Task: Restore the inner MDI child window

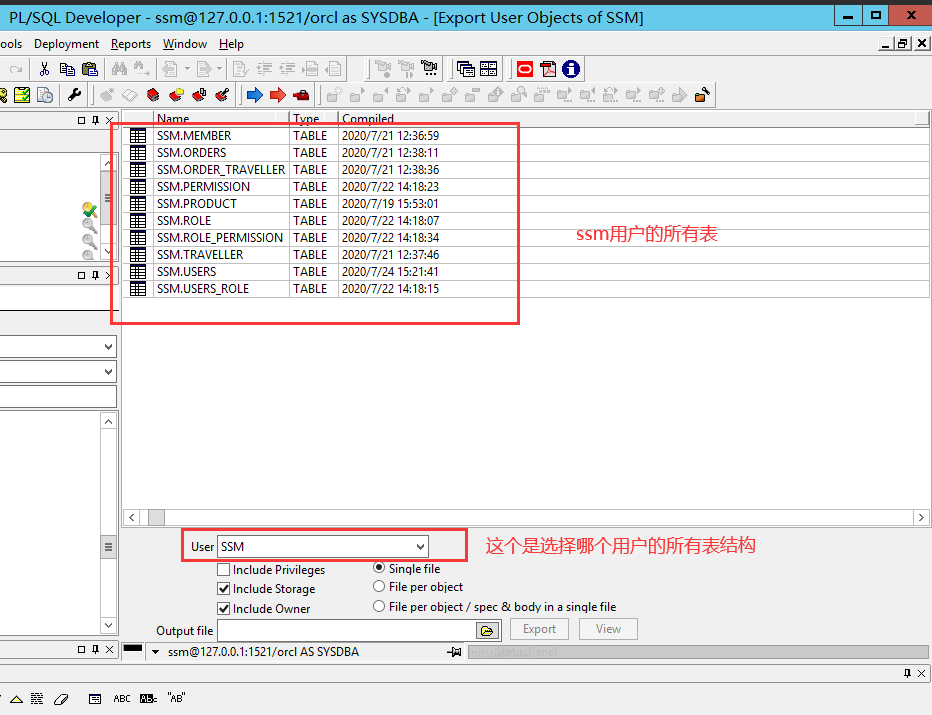Action: click(903, 43)
